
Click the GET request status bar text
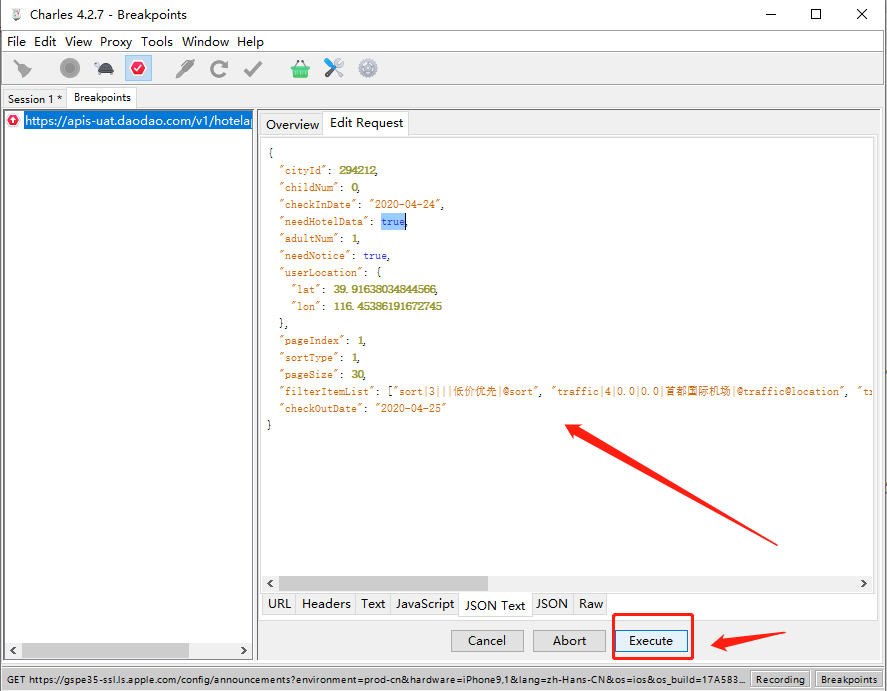click(376, 680)
